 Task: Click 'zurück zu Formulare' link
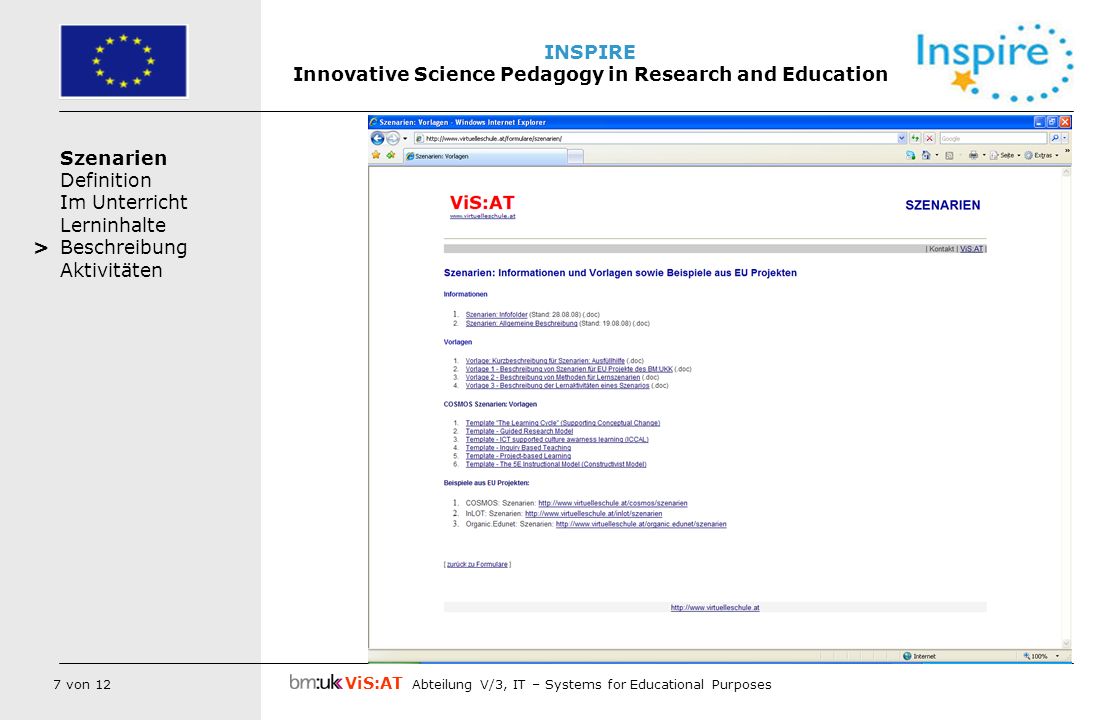click(477, 564)
